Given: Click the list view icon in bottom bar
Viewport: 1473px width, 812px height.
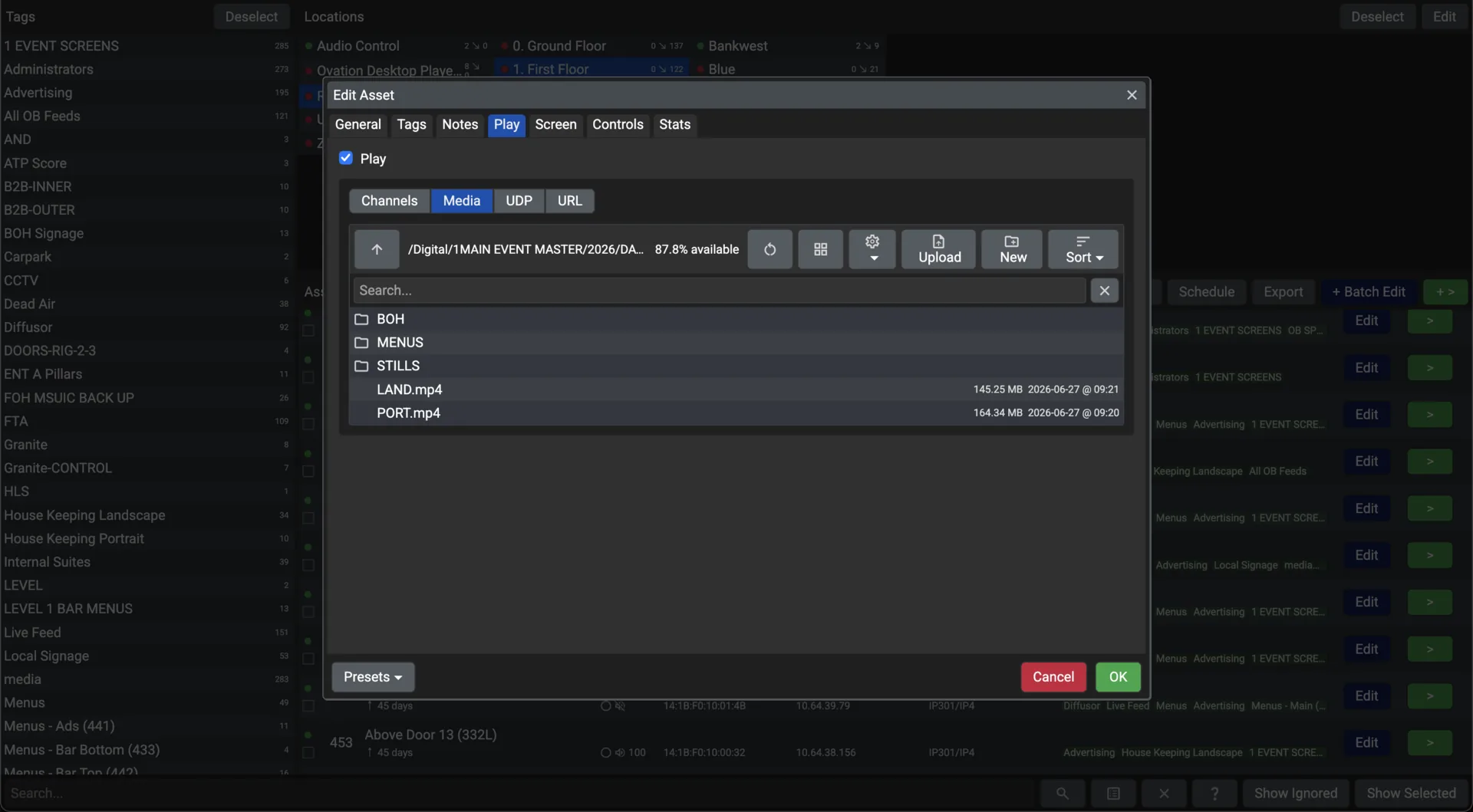Looking at the screenshot, I should (x=1113, y=794).
